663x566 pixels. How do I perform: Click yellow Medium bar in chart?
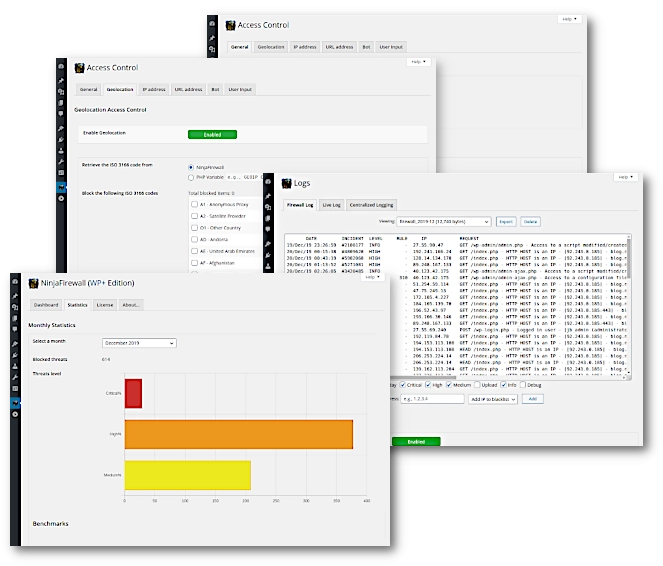188,475
